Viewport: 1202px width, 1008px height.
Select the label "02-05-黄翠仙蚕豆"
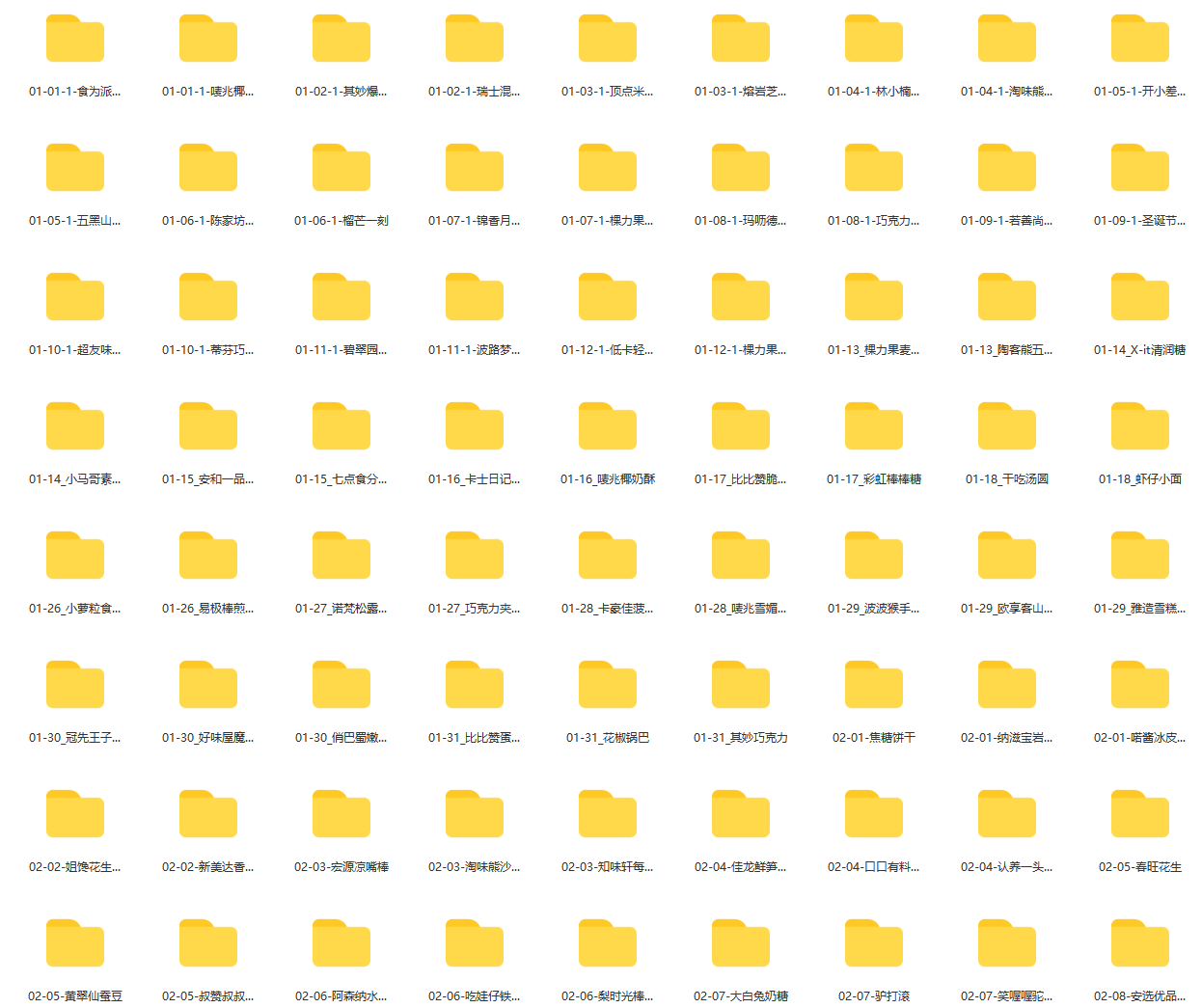(75, 996)
